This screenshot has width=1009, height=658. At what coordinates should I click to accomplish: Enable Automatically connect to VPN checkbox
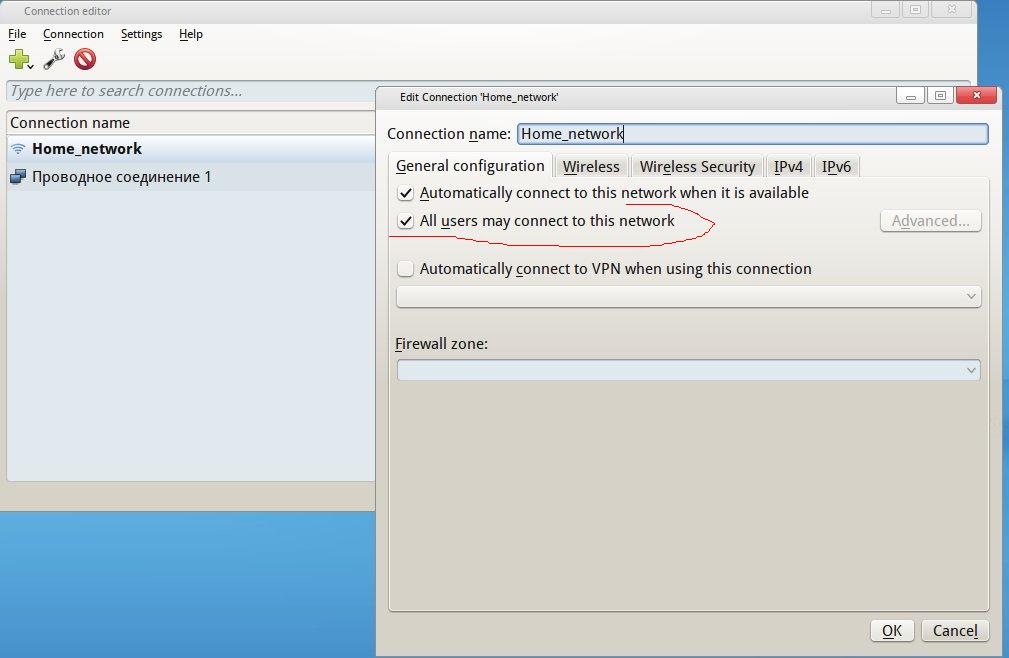tap(405, 269)
